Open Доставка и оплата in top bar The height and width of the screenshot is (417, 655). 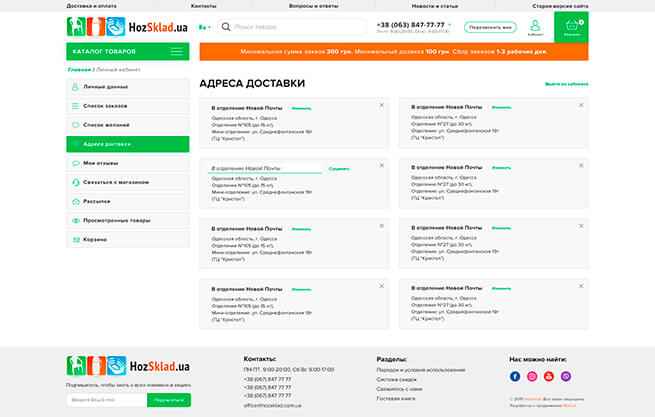91,6
